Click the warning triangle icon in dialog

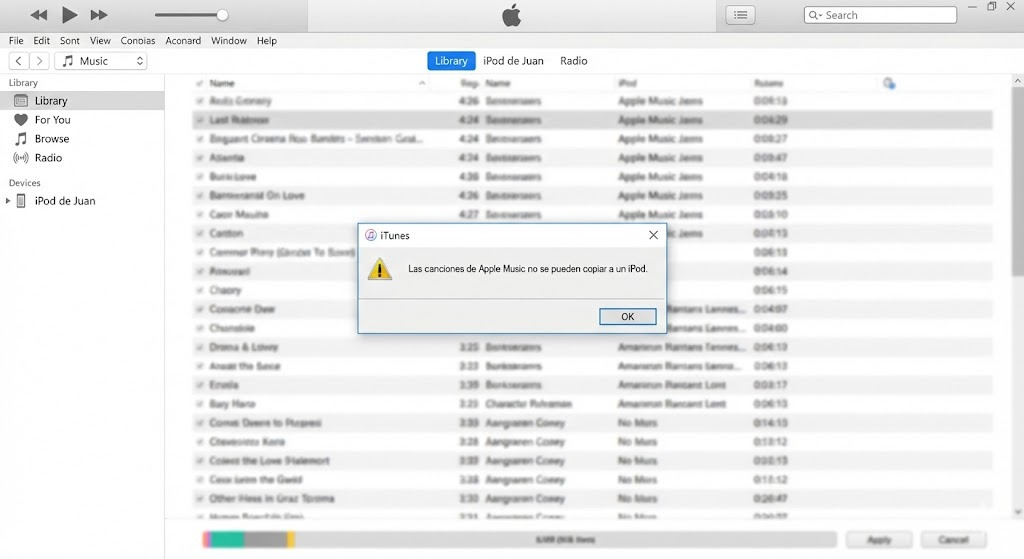tap(379, 269)
